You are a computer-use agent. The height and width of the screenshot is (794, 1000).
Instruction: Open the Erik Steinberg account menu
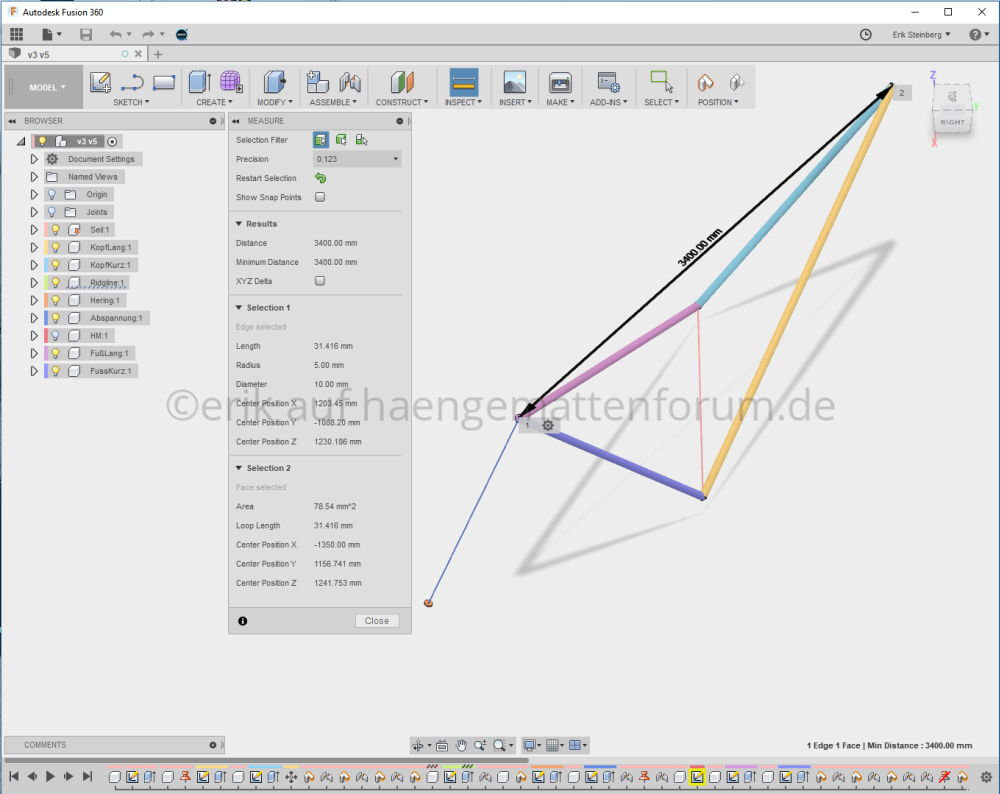pos(921,34)
